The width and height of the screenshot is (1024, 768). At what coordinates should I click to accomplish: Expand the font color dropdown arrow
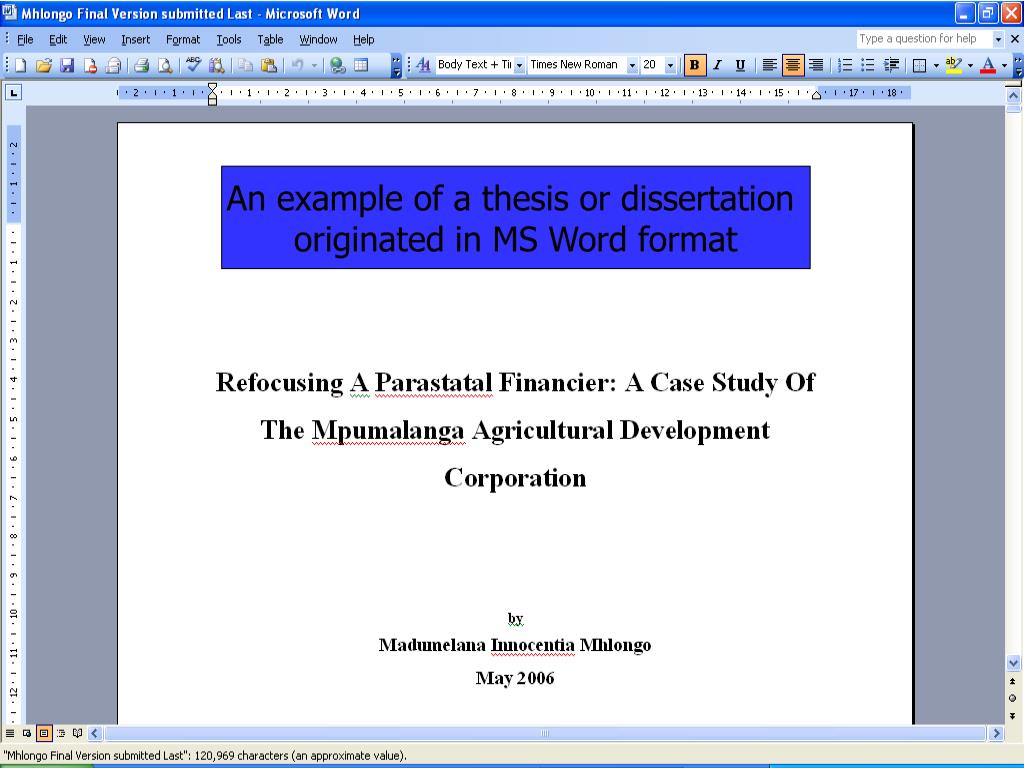coord(1004,65)
